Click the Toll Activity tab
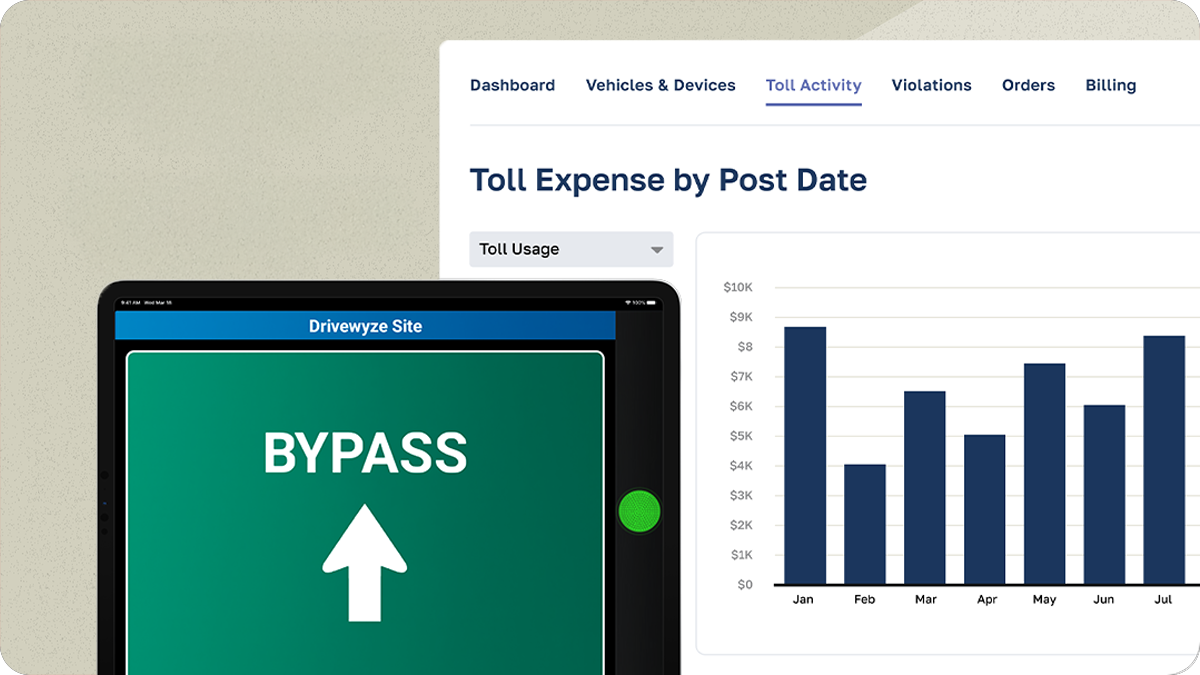Viewport: 1200px width, 675px height. point(813,85)
